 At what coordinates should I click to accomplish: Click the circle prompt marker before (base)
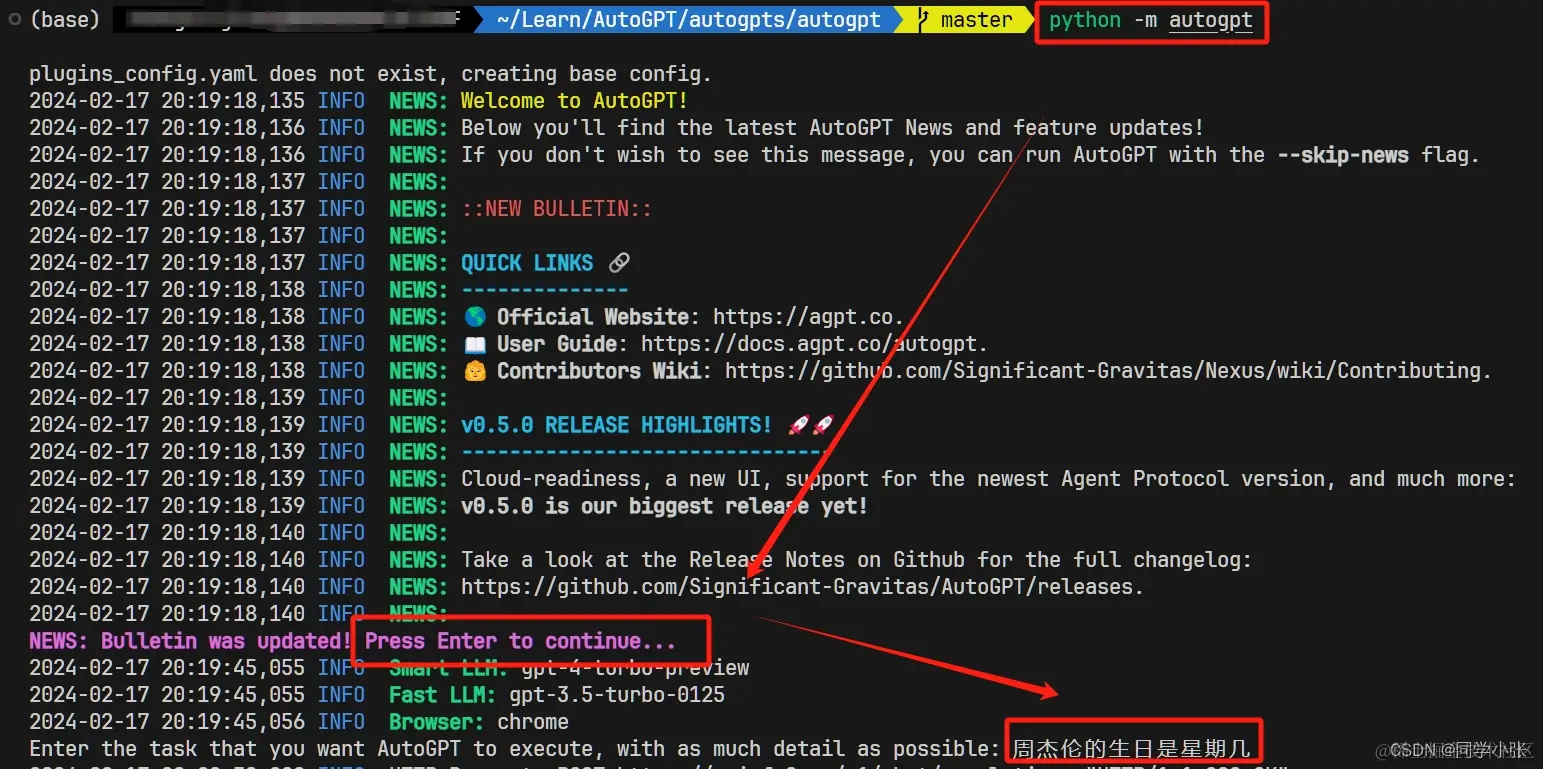(14, 20)
